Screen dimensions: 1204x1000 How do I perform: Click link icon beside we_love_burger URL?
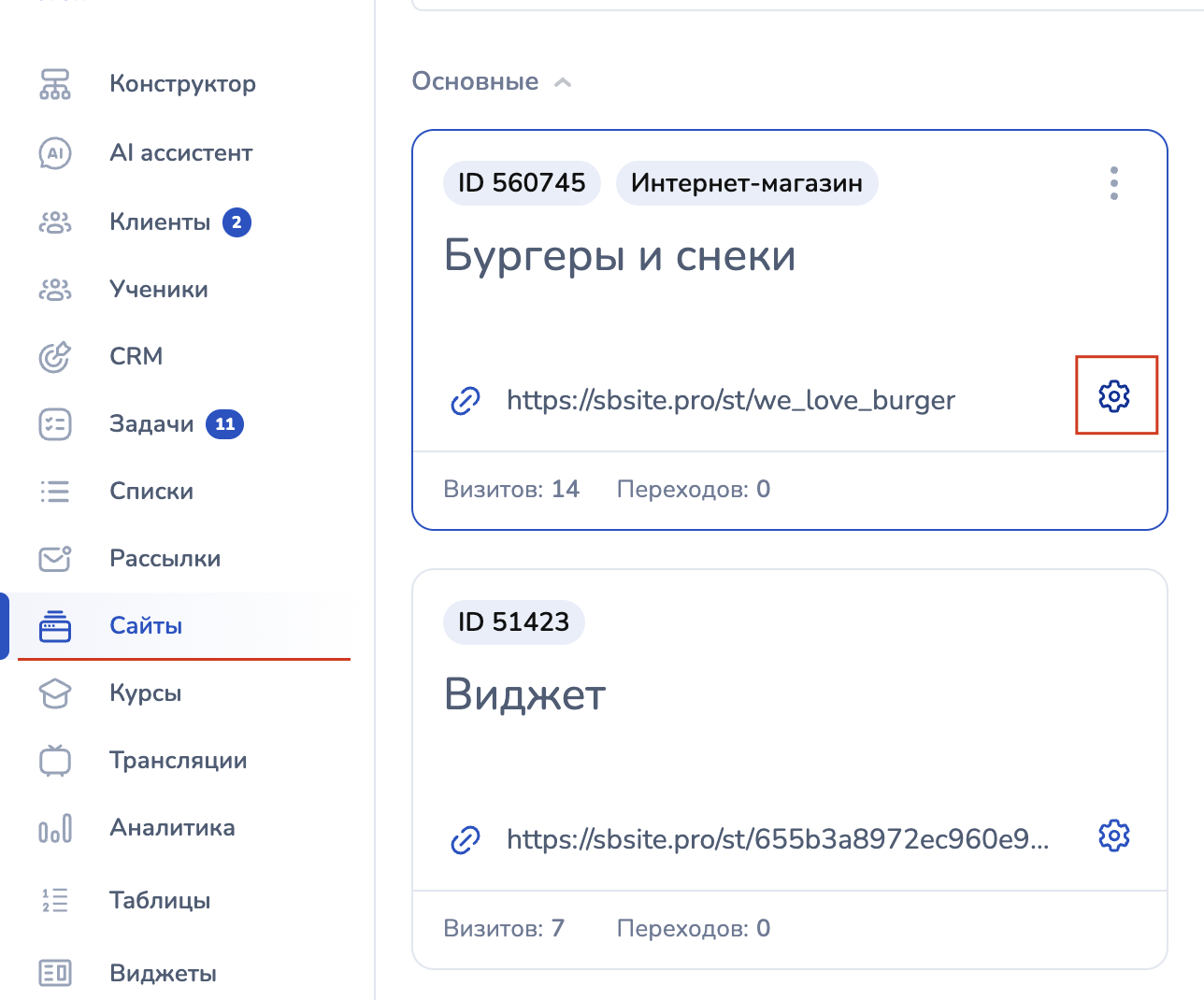pos(466,401)
